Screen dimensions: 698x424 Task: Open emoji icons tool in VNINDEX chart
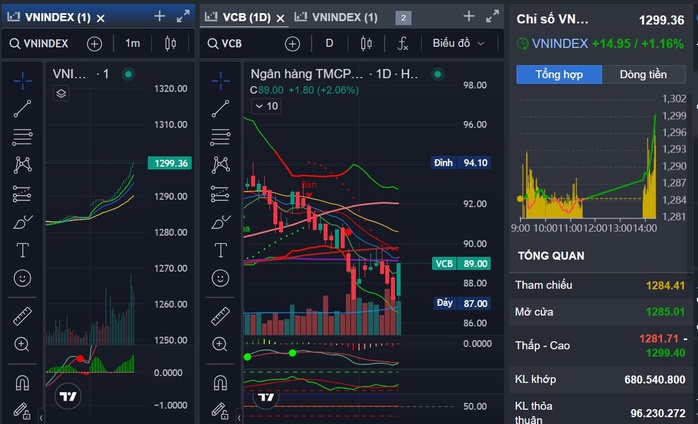22,278
